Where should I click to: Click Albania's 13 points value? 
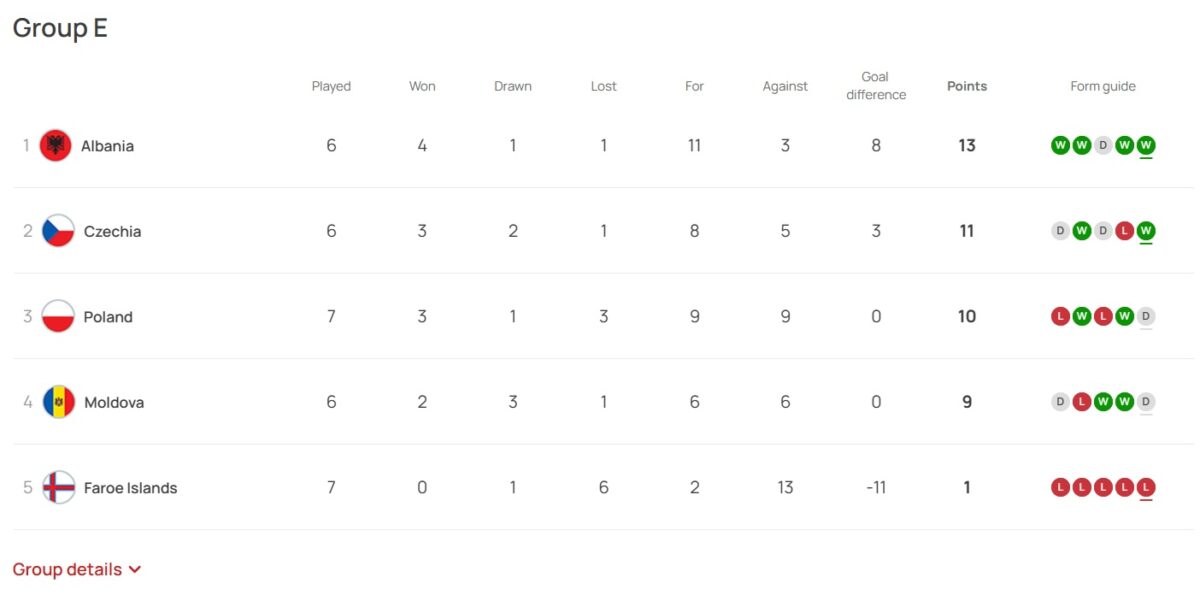(x=967, y=146)
